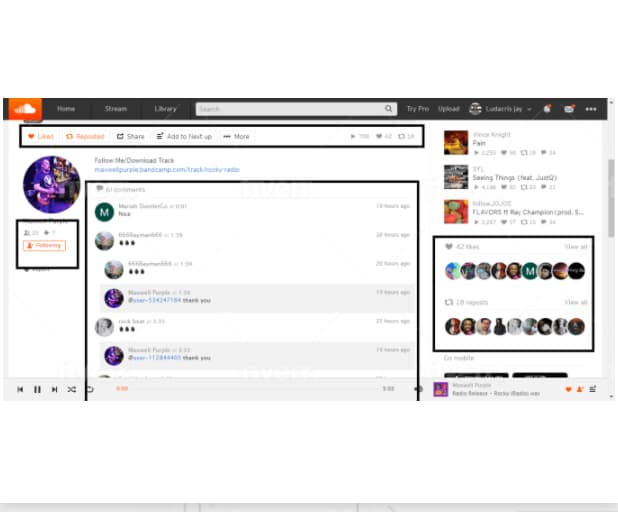Open the 42 likes heading

[x=462, y=247]
